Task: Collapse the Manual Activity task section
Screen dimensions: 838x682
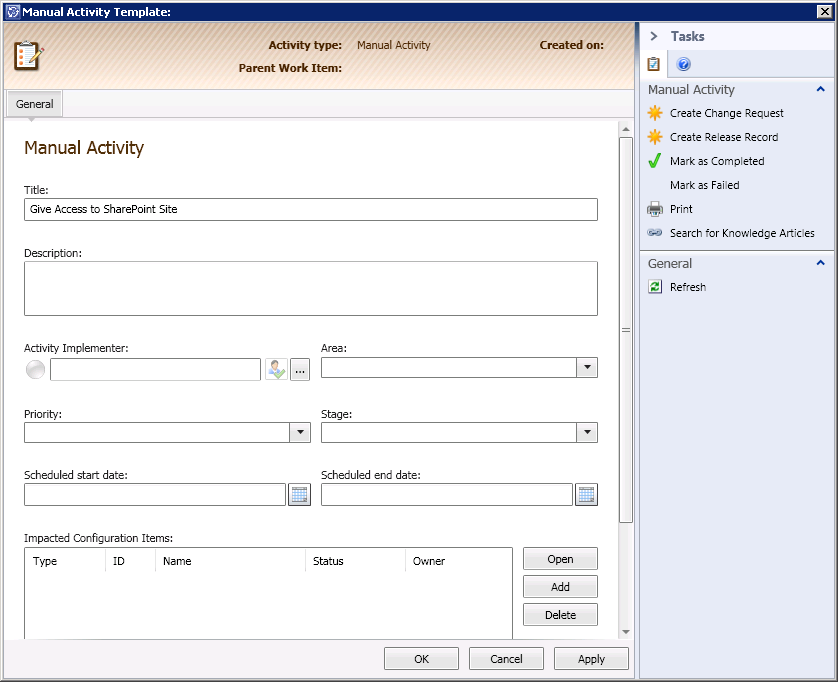Action: [x=821, y=90]
